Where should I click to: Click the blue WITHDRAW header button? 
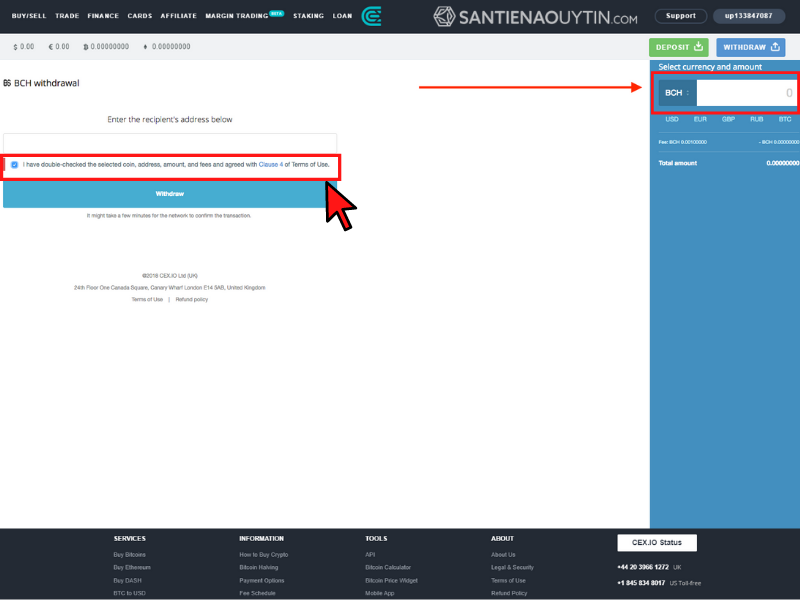(x=751, y=47)
